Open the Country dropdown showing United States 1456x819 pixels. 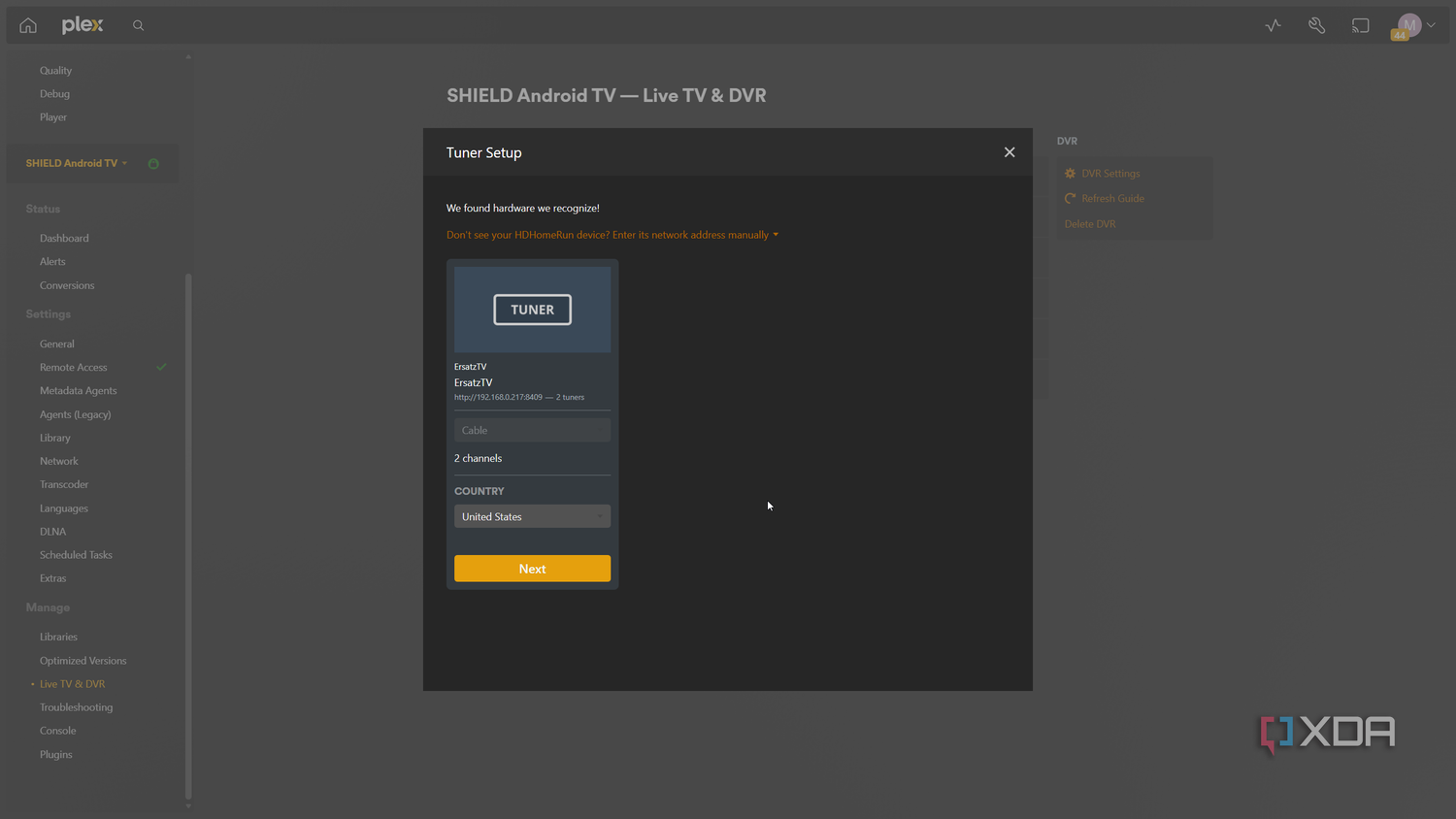(532, 516)
